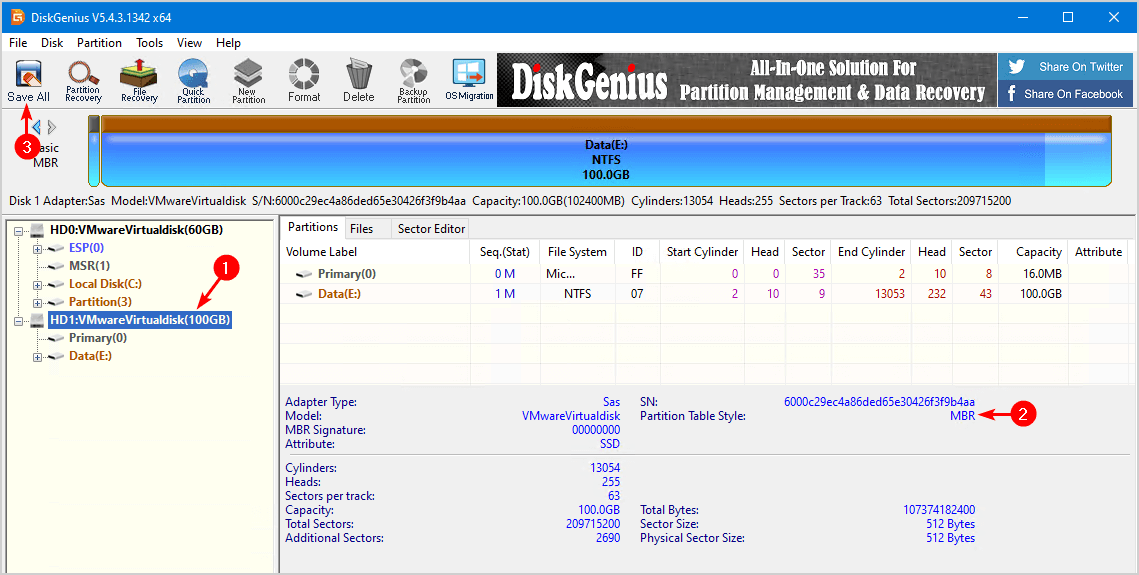Viewport: 1139px width, 575px height.
Task: Click the Primary(0) row in partition table
Action: click(705, 274)
